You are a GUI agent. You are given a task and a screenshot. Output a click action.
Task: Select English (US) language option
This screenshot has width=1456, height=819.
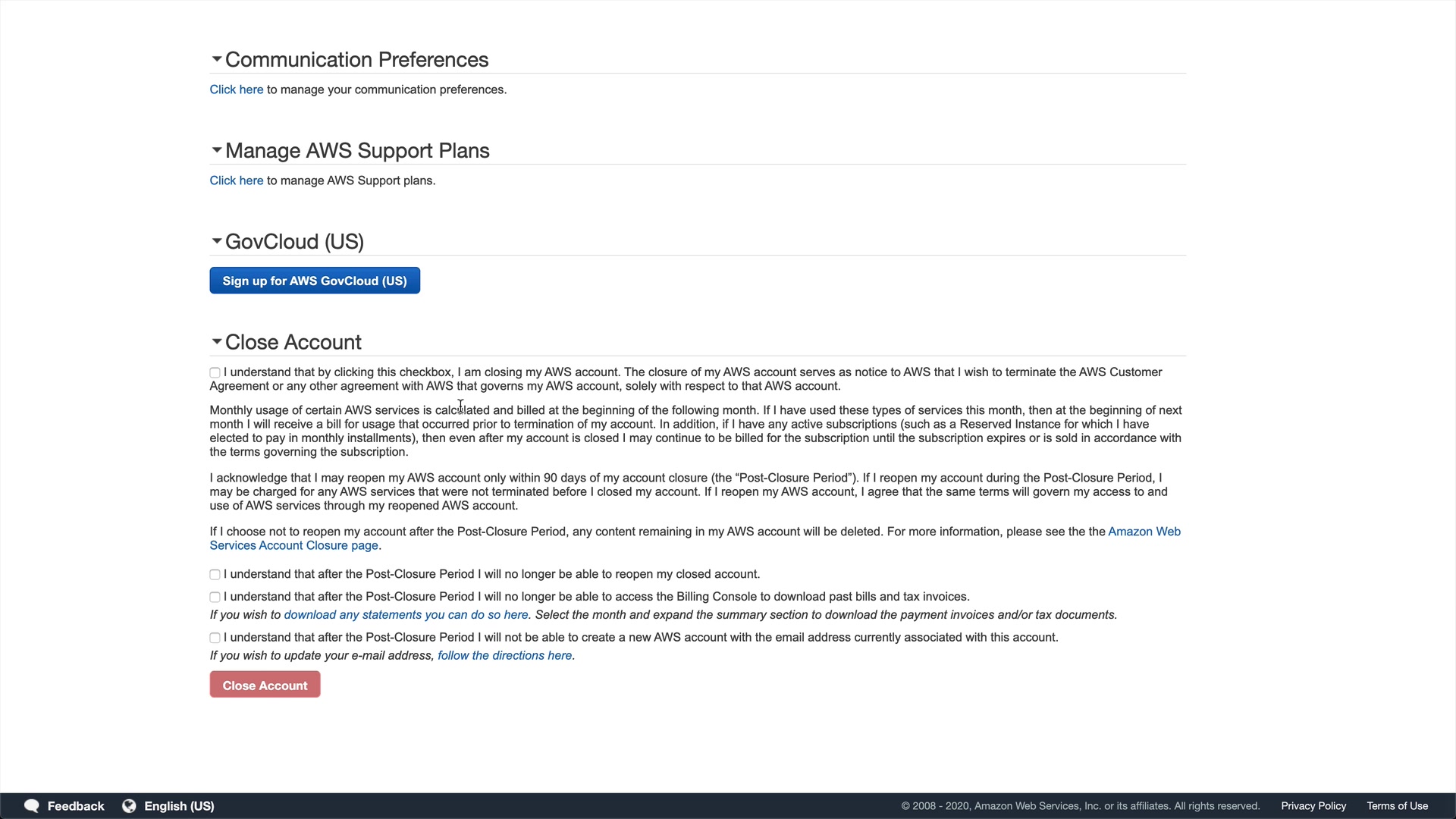point(179,806)
